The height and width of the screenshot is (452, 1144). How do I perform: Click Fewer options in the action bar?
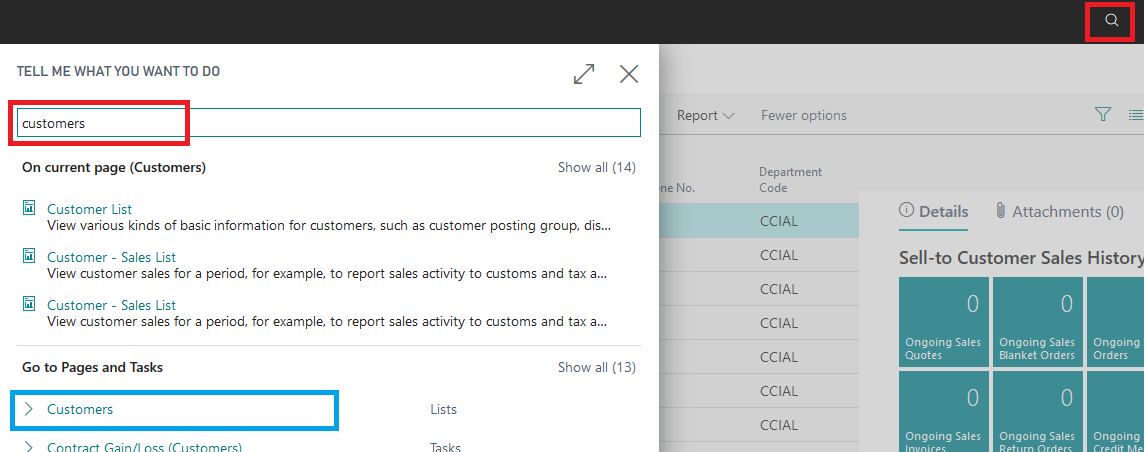[804, 116]
